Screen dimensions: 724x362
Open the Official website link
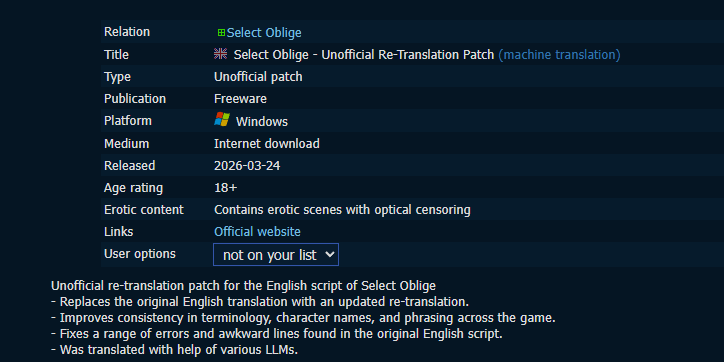(x=257, y=232)
